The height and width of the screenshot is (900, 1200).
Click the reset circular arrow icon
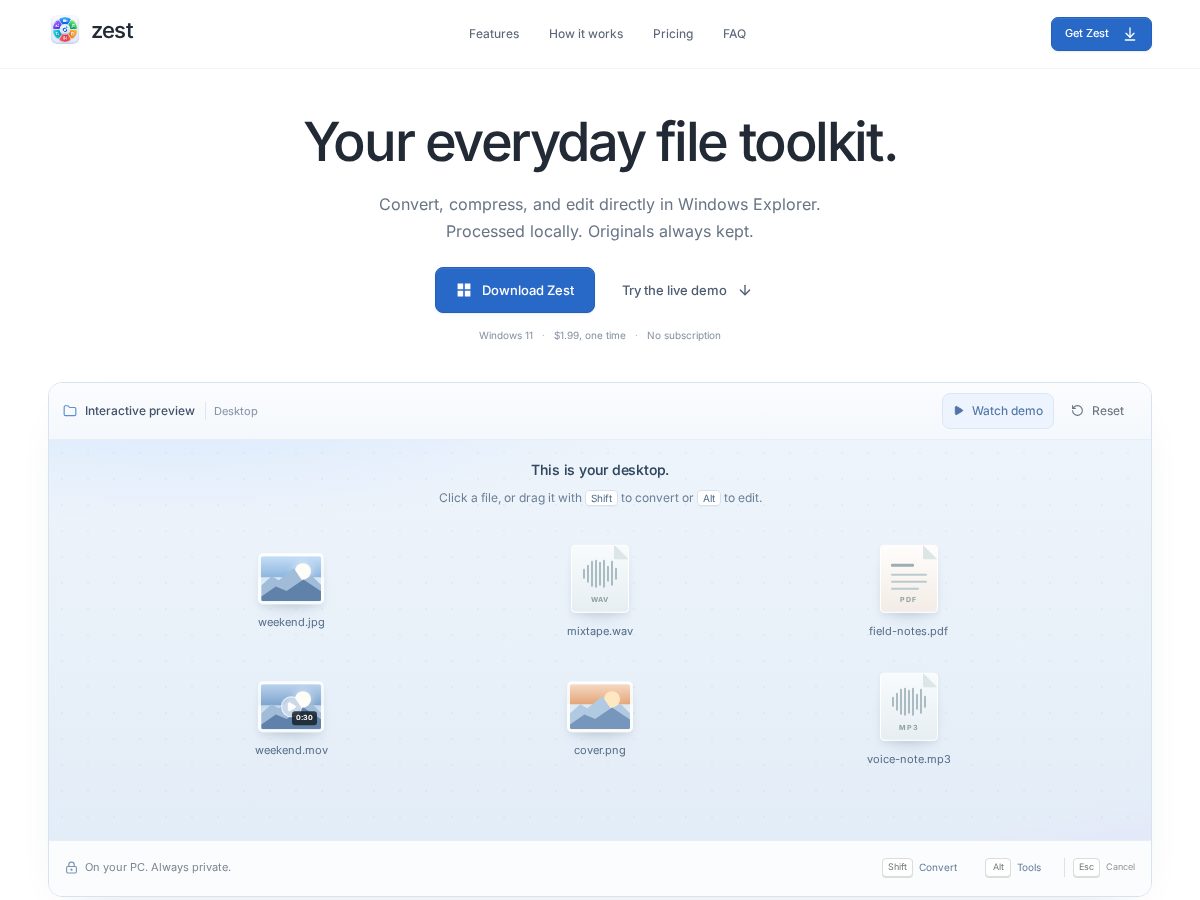pyautogui.click(x=1077, y=411)
